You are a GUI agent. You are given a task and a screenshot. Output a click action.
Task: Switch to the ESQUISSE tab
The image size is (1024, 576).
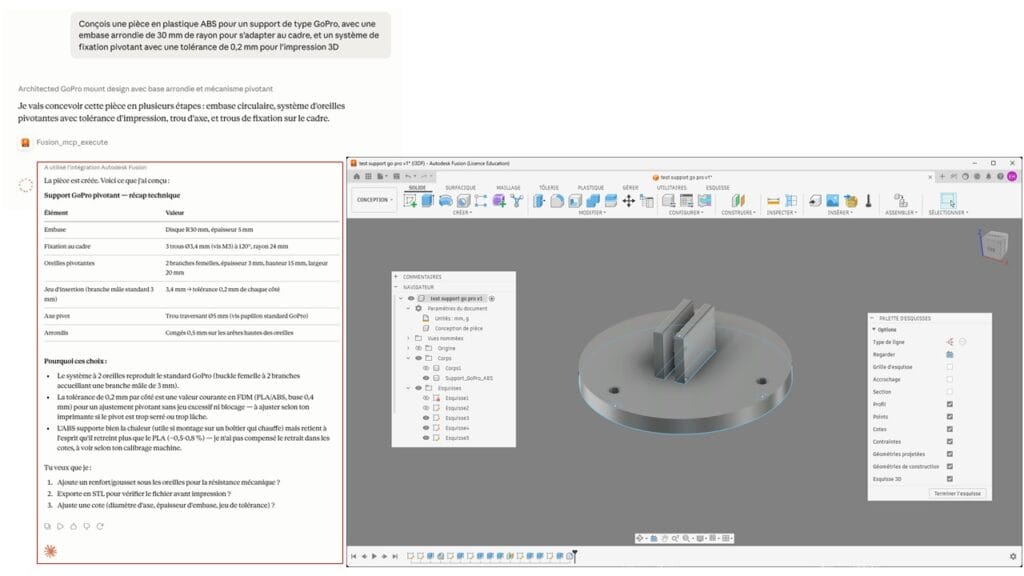717,187
